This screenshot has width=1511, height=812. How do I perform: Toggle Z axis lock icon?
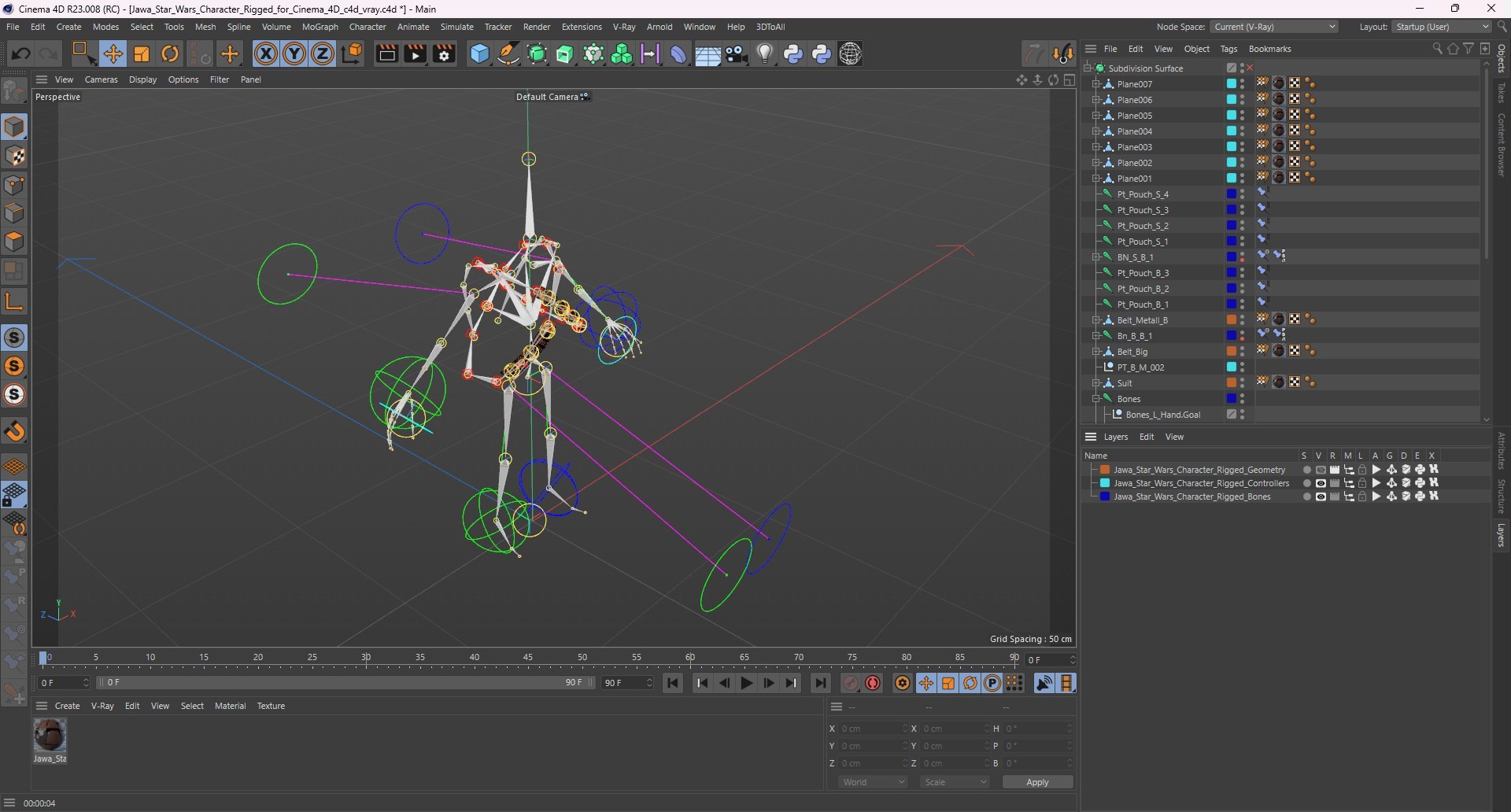[x=323, y=54]
